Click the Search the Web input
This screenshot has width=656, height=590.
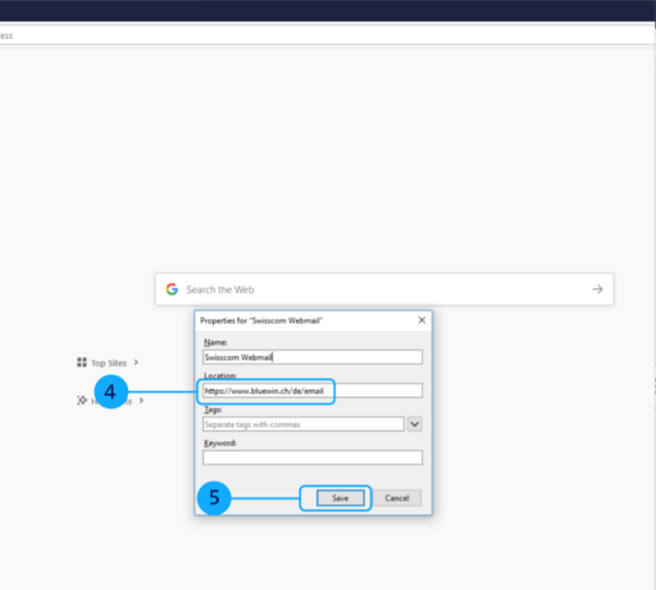coord(380,289)
